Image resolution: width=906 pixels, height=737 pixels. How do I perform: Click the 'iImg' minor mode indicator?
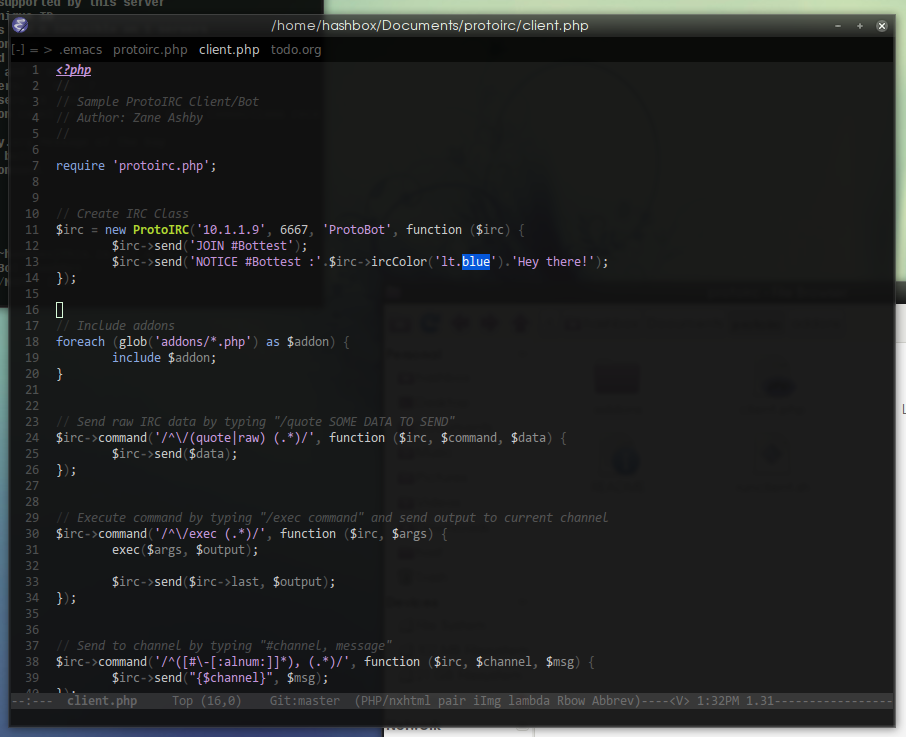pos(487,701)
